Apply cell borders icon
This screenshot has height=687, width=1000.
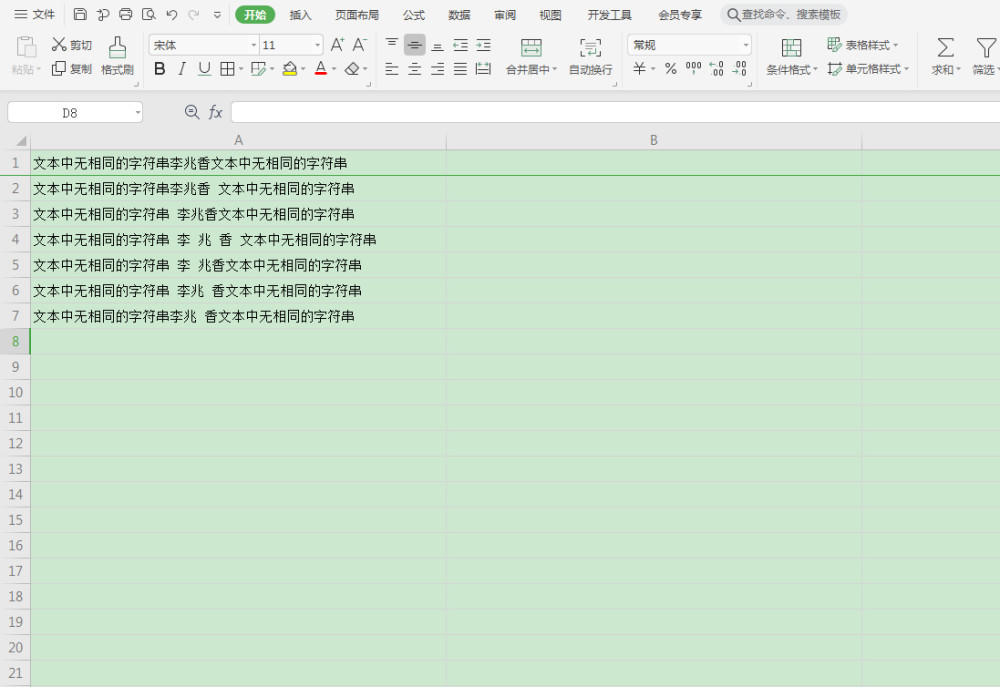tap(227, 68)
